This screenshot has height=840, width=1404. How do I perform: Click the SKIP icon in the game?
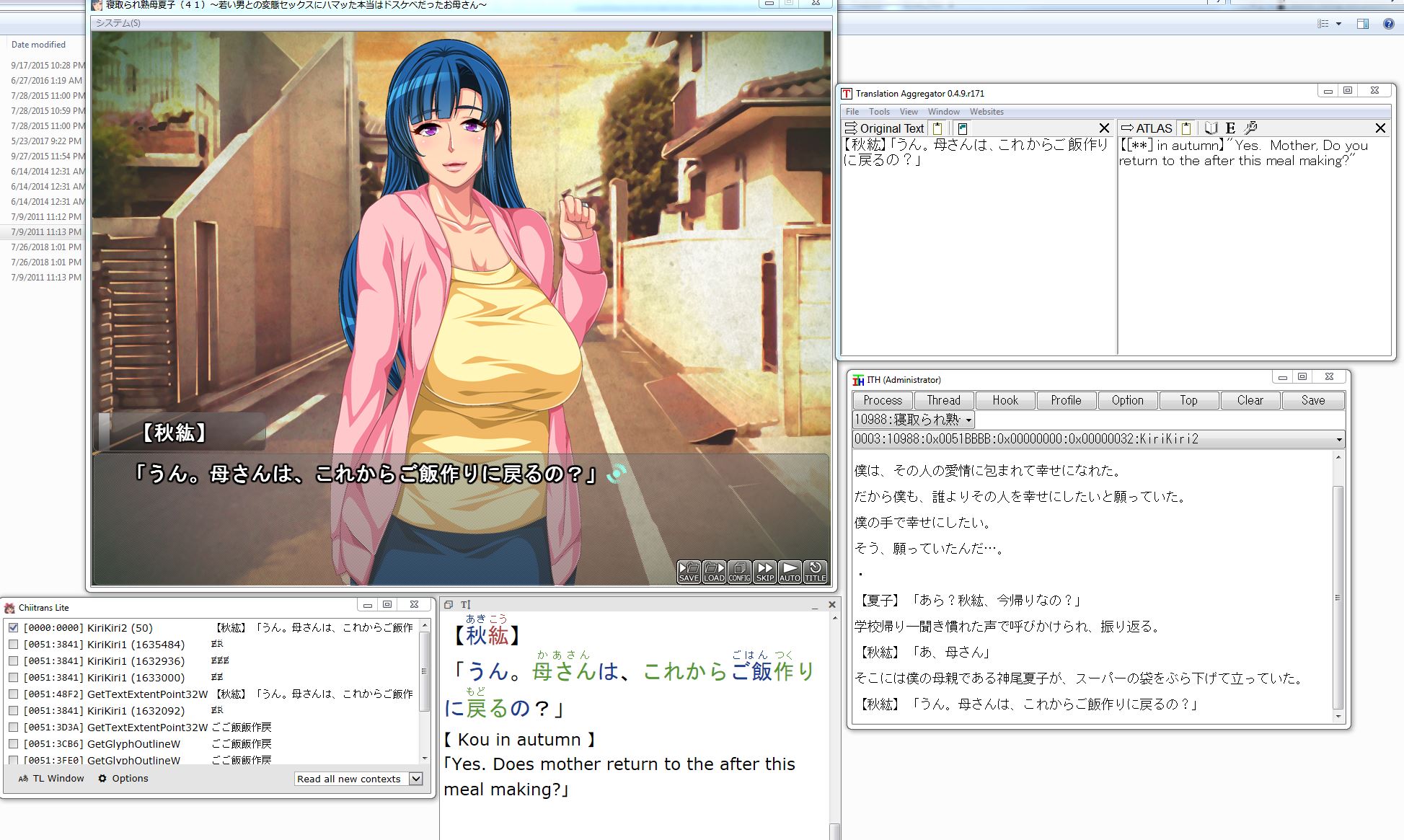click(x=764, y=571)
